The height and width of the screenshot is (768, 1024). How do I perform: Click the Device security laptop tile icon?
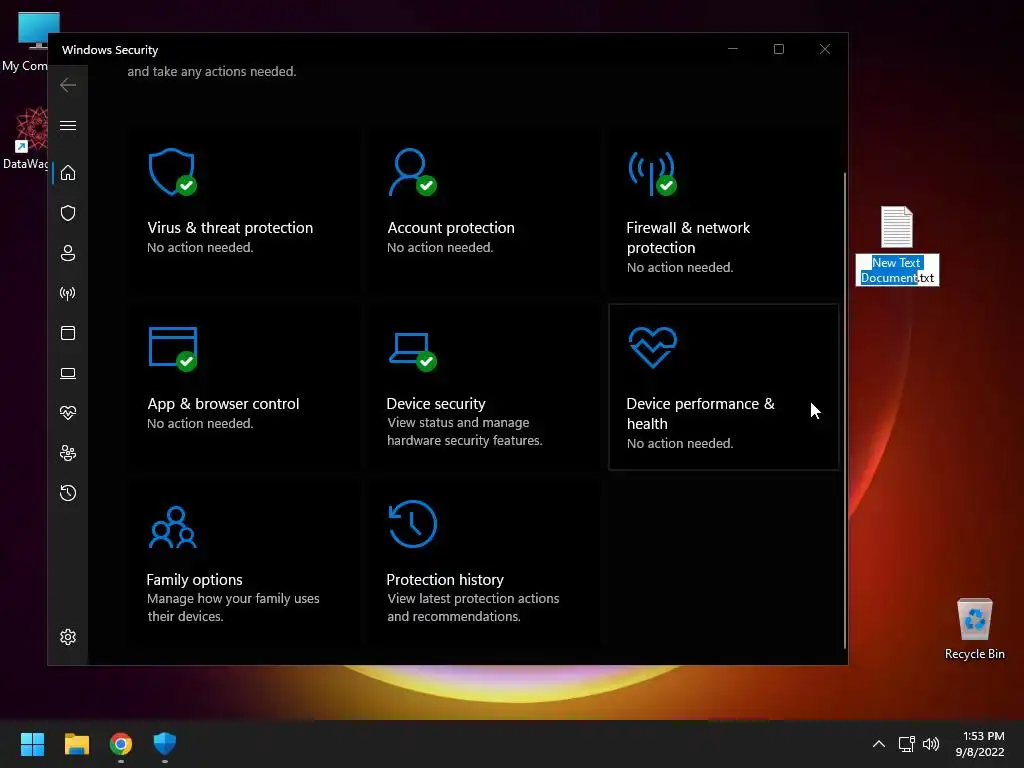(412, 351)
